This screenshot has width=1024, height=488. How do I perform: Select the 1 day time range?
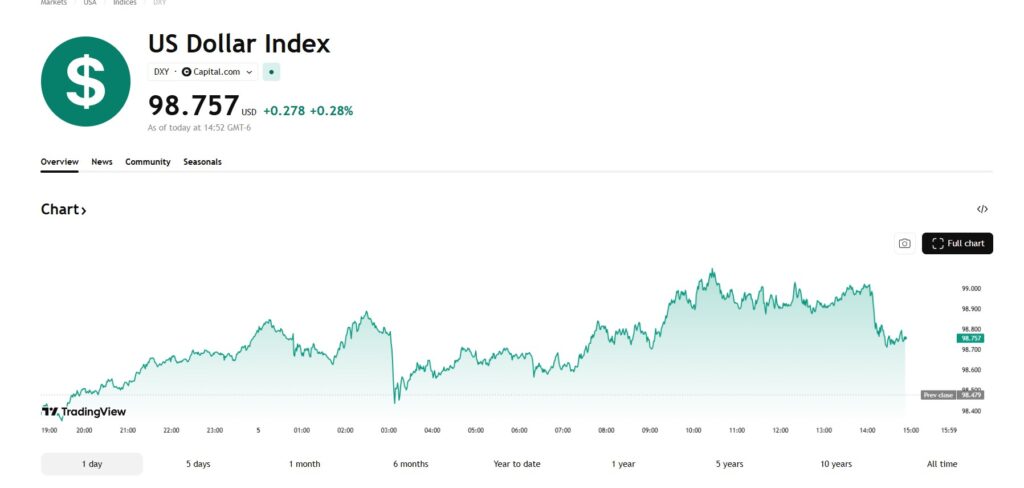(91, 464)
